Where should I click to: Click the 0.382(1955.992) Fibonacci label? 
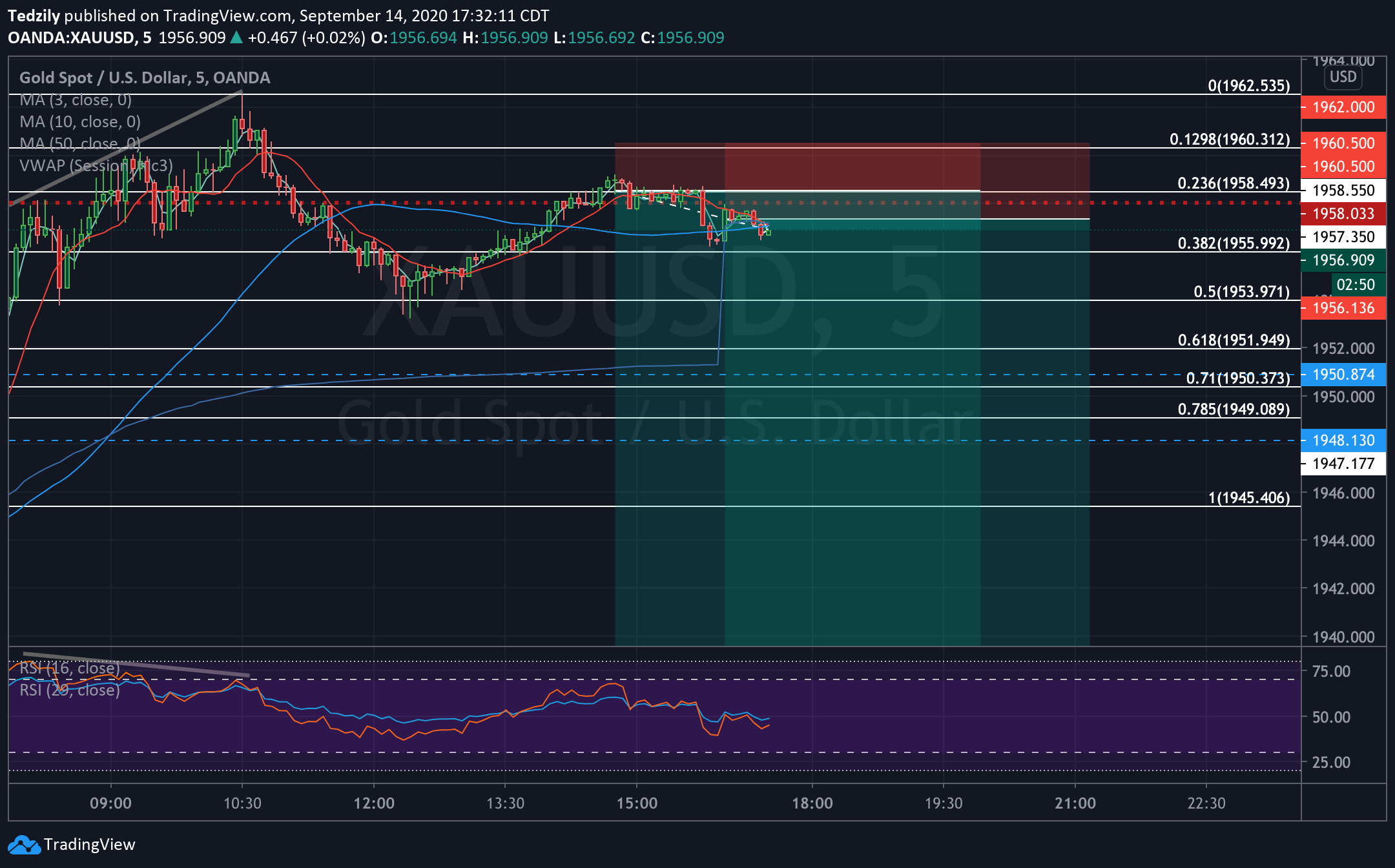click(x=1234, y=243)
